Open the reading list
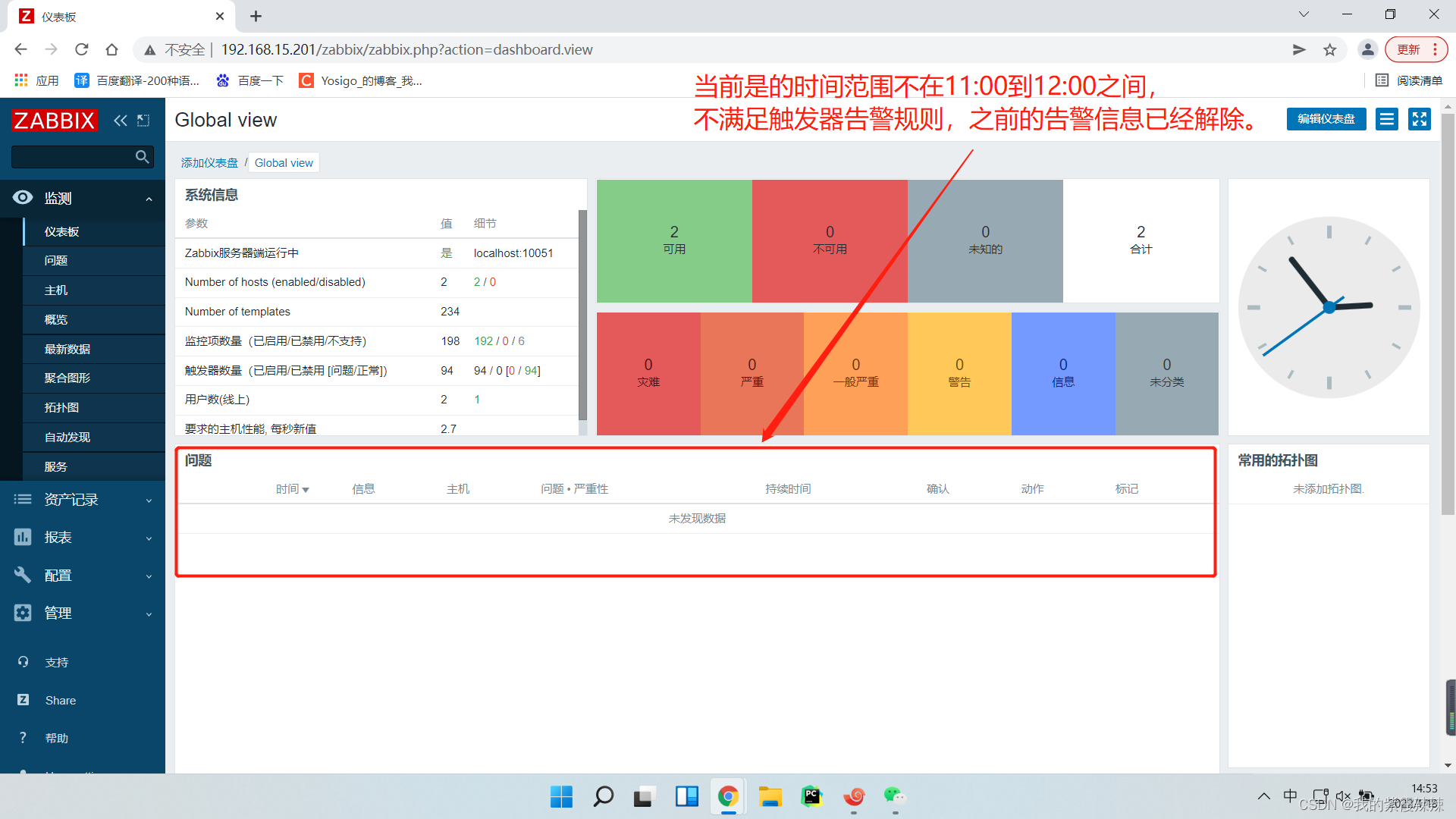This screenshot has width=1456, height=819. pos(1409,80)
